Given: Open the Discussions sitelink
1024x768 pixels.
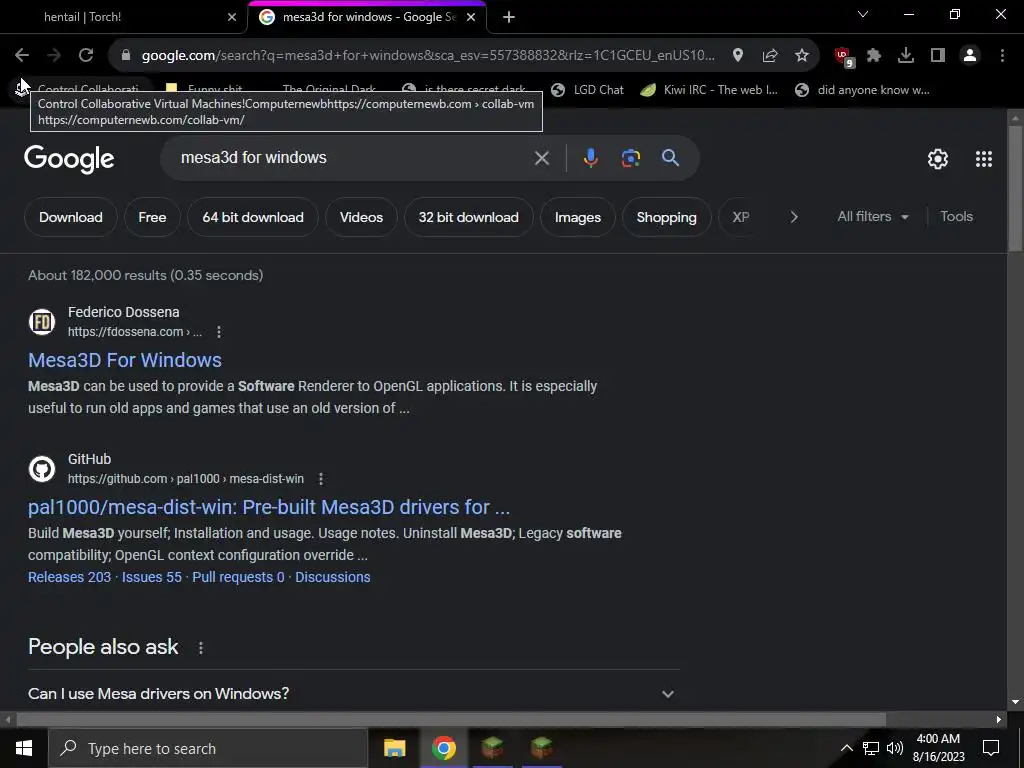Looking at the screenshot, I should 332,577.
